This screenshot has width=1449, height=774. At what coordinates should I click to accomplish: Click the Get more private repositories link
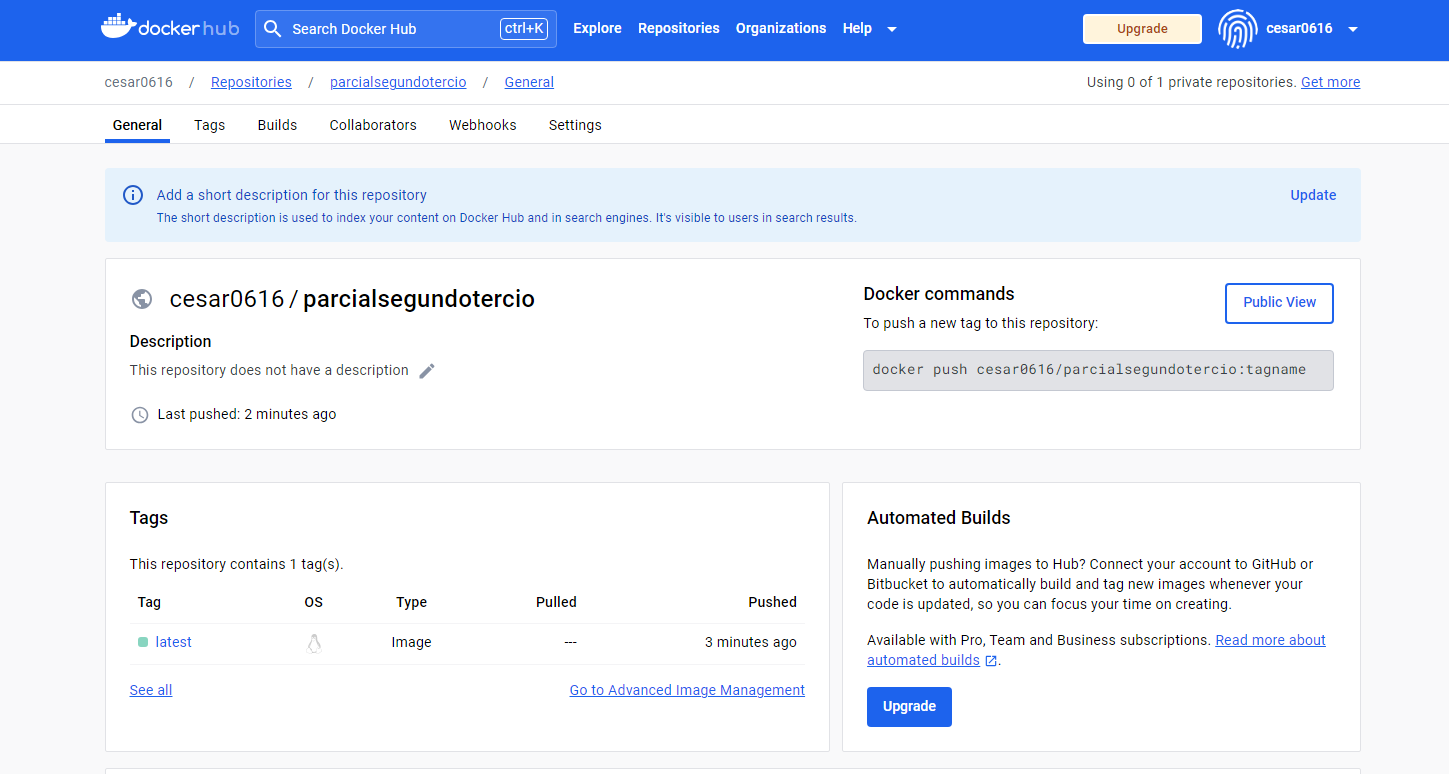point(1330,82)
